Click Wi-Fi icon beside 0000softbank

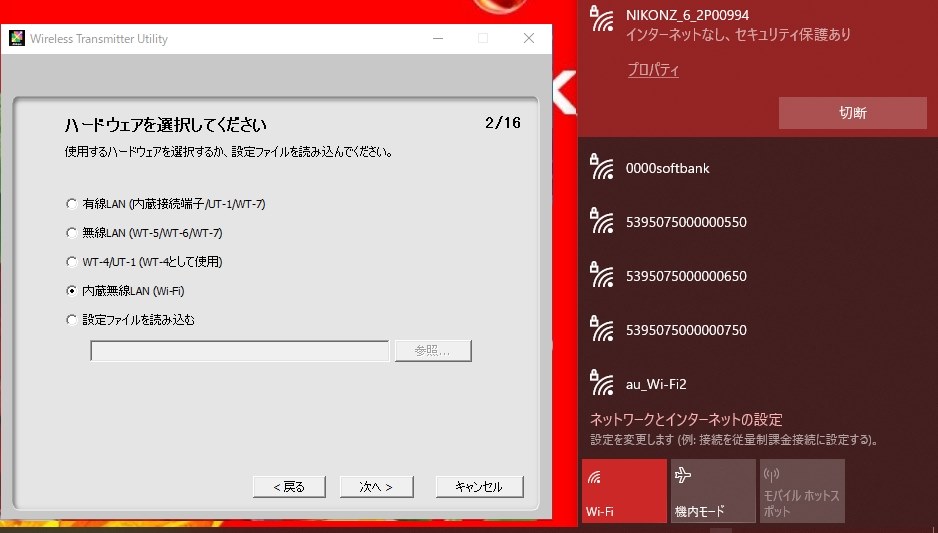(x=601, y=167)
